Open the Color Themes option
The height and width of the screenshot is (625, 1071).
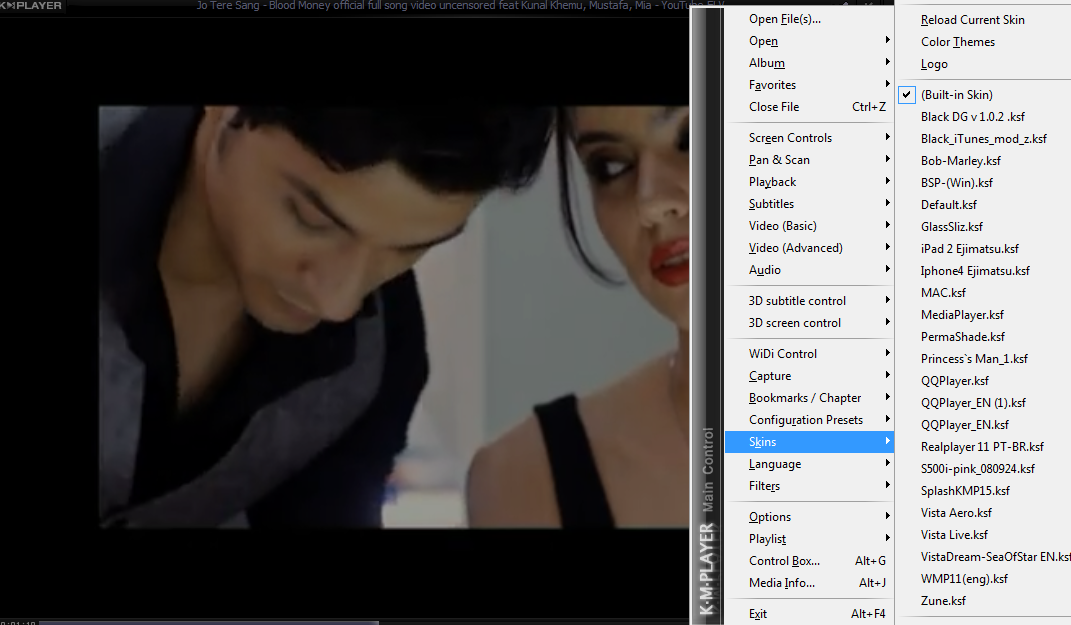[957, 41]
